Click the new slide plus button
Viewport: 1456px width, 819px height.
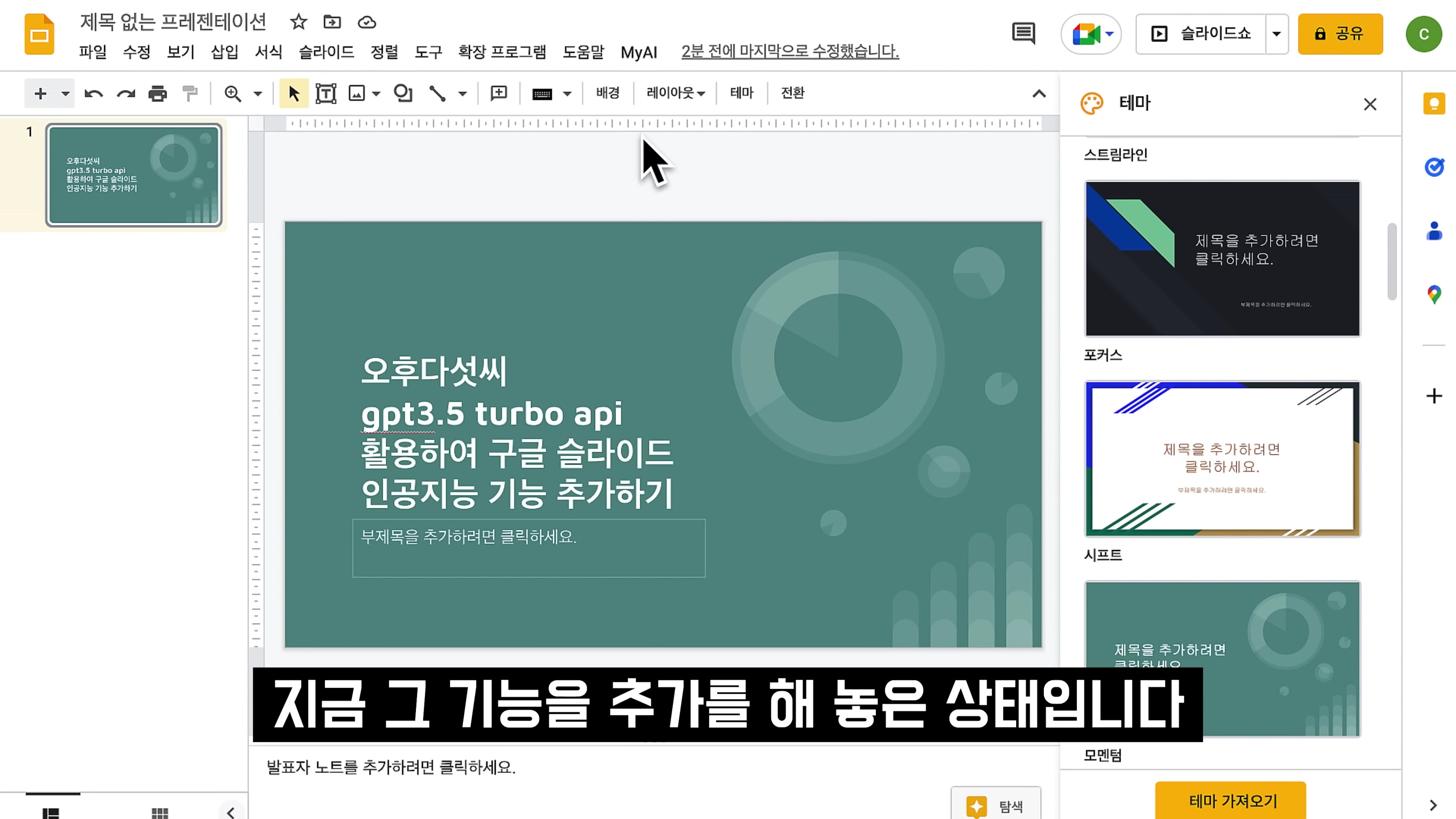click(x=40, y=93)
